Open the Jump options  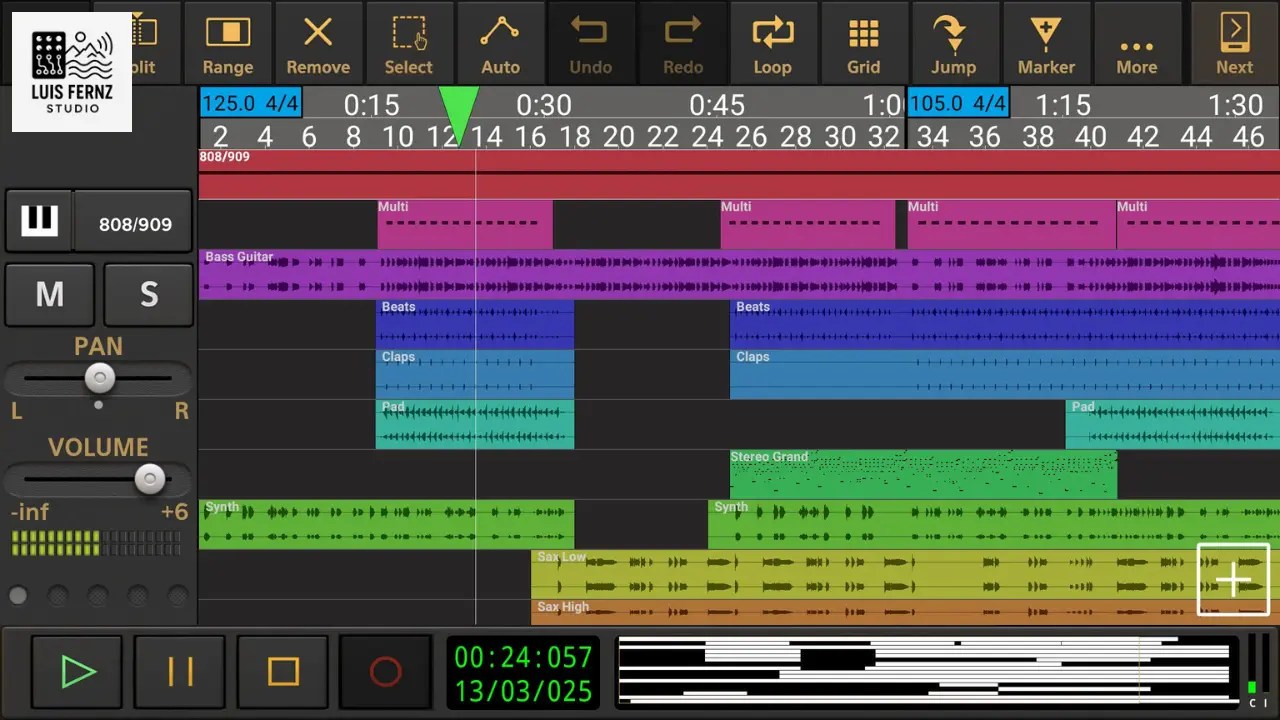click(954, 43)
